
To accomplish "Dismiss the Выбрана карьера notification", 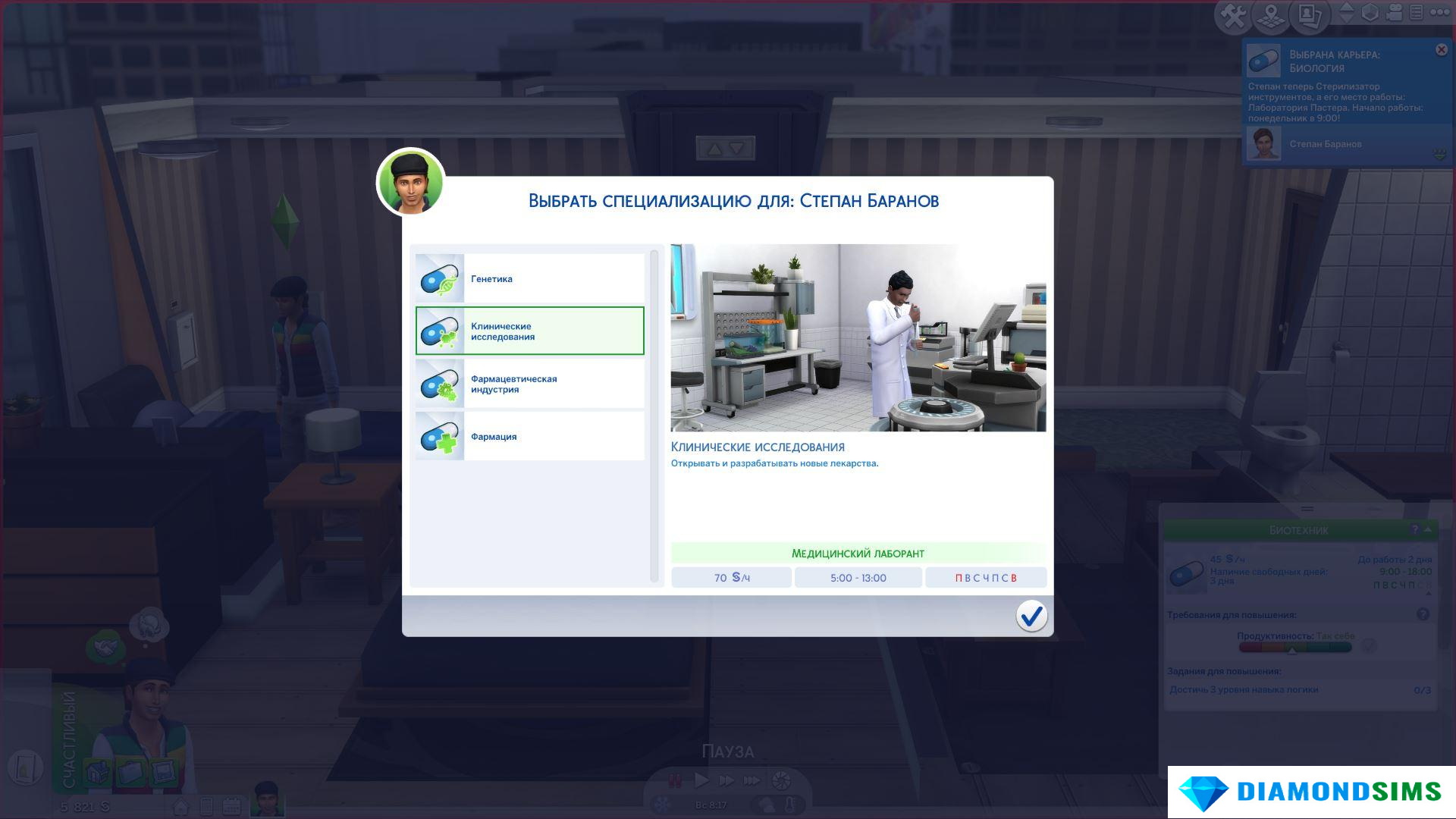I will tap(1441, 50).
